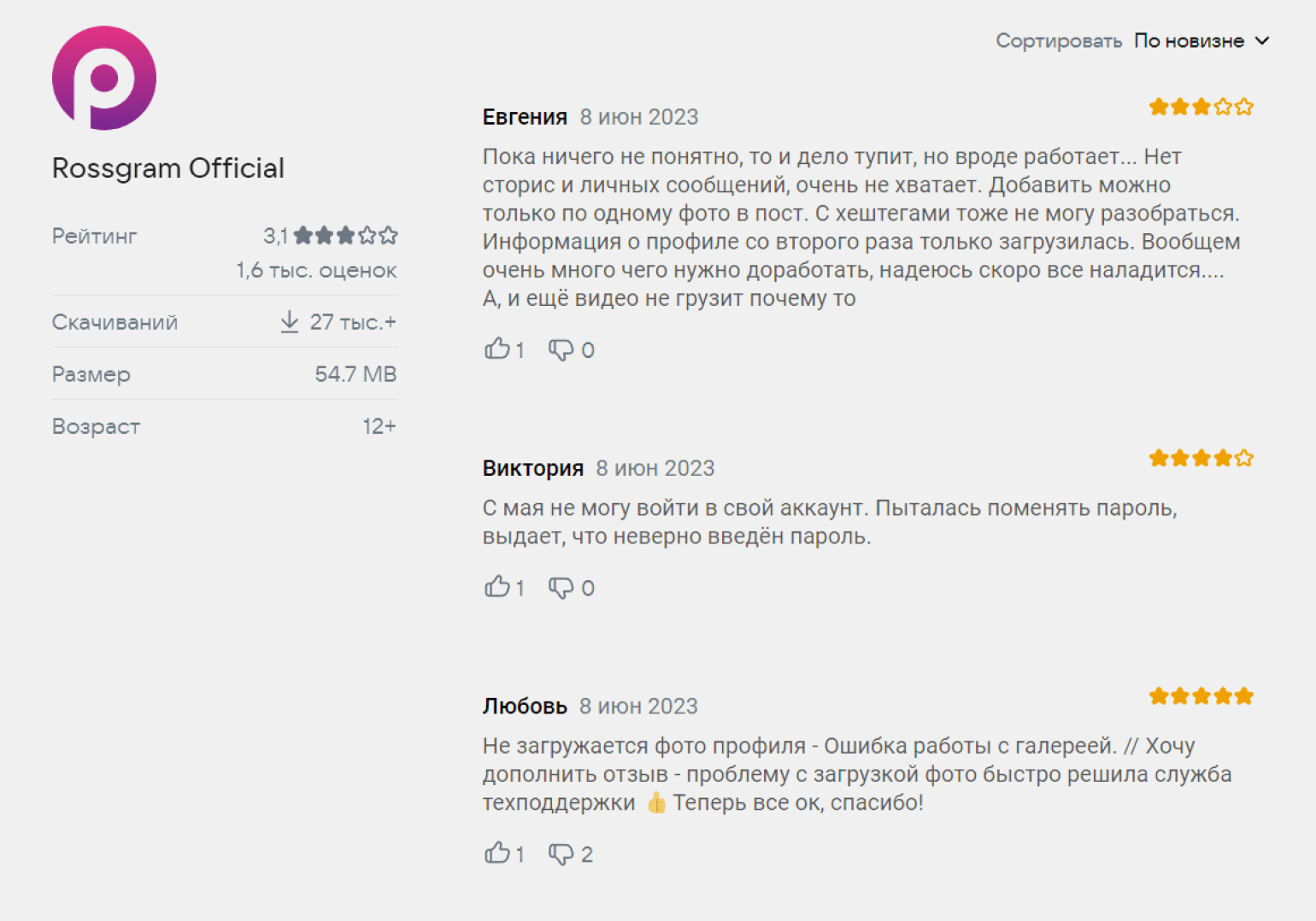The width and height of the screenshot is (1316, 921).
Task: Like Любовь's review with thumbs up
Action: click(x=497, y=853)
